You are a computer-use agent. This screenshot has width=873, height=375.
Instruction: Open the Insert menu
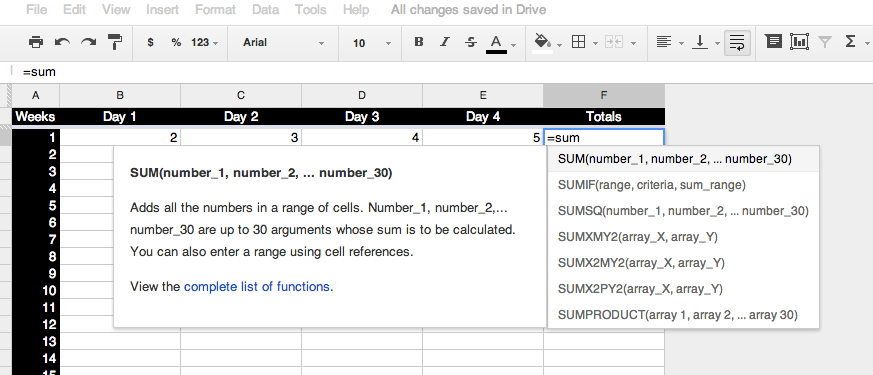pyautogui.click(x=163, y=9)
